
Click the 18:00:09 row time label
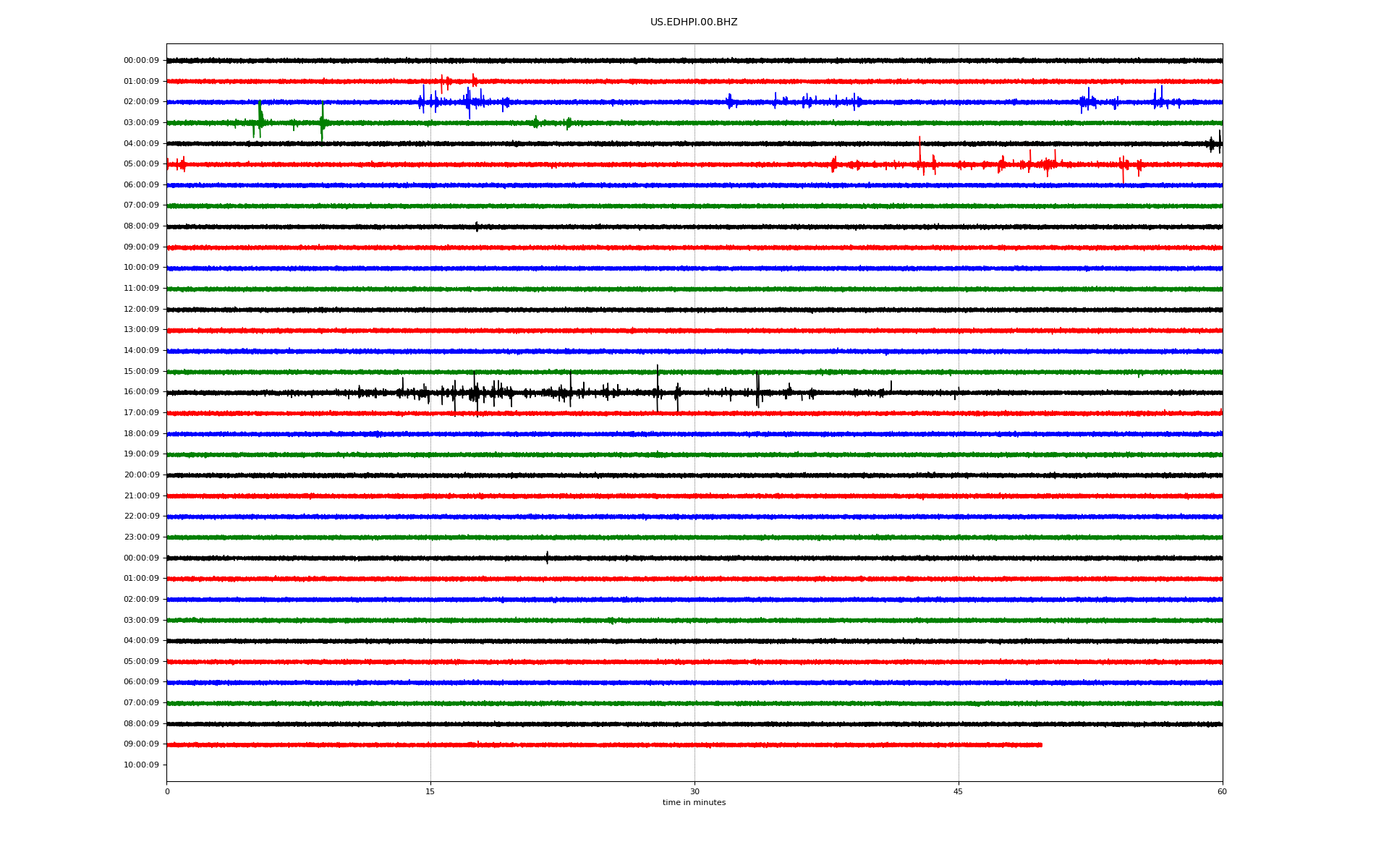pos(141,434)
